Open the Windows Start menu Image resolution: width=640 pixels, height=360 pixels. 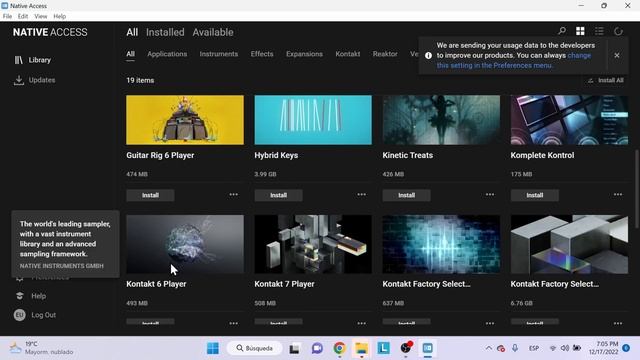pos(213,348)
